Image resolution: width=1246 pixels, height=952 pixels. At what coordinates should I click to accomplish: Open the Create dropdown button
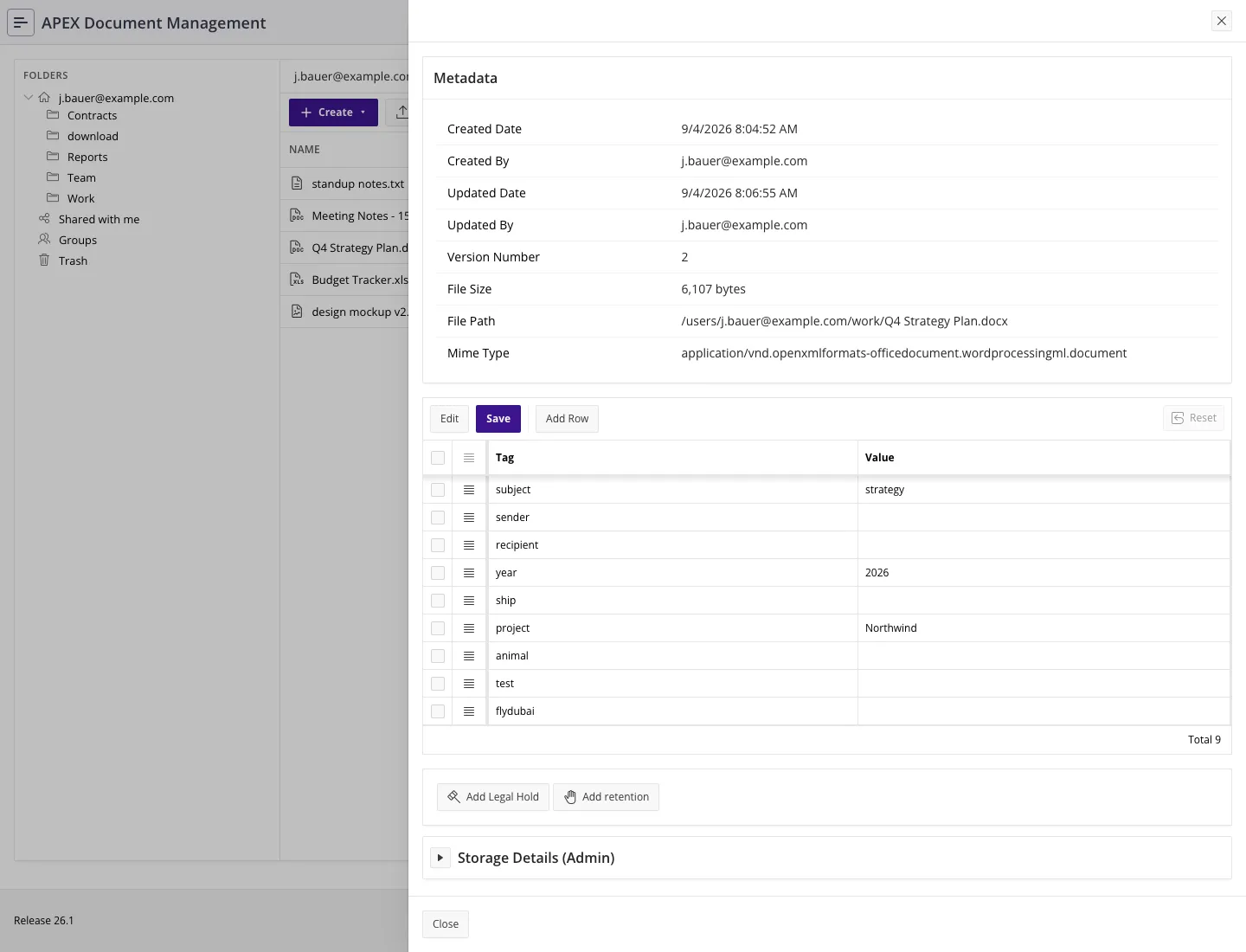(x=333, y=113)
